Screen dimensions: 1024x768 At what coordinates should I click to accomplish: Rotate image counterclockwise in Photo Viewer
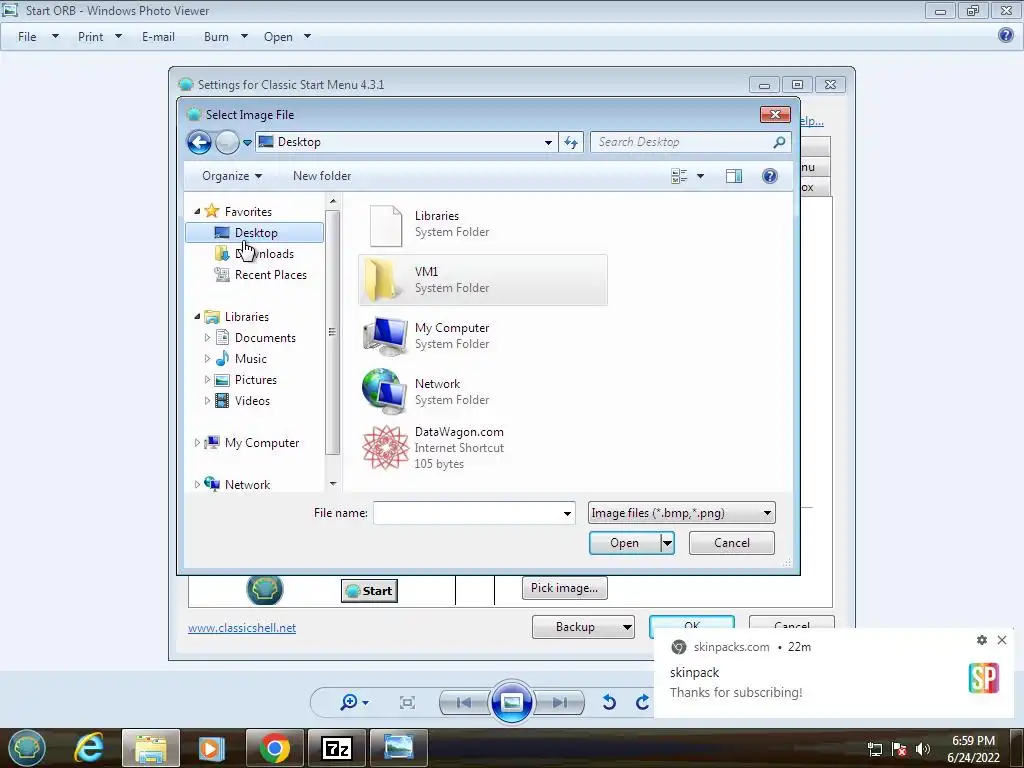coord(609,703)
